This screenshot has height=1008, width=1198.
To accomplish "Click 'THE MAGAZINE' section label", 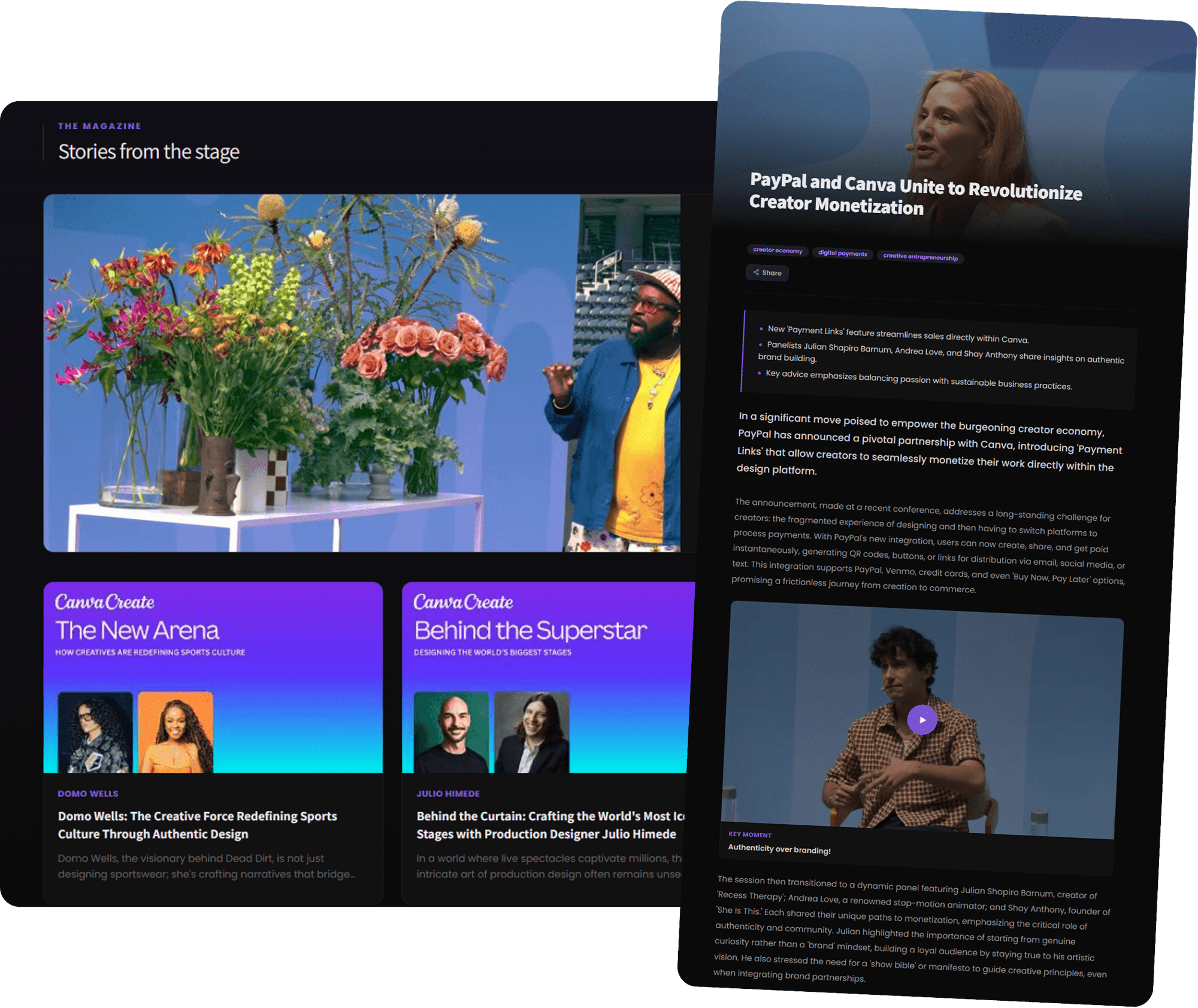I will coord(99,126).
